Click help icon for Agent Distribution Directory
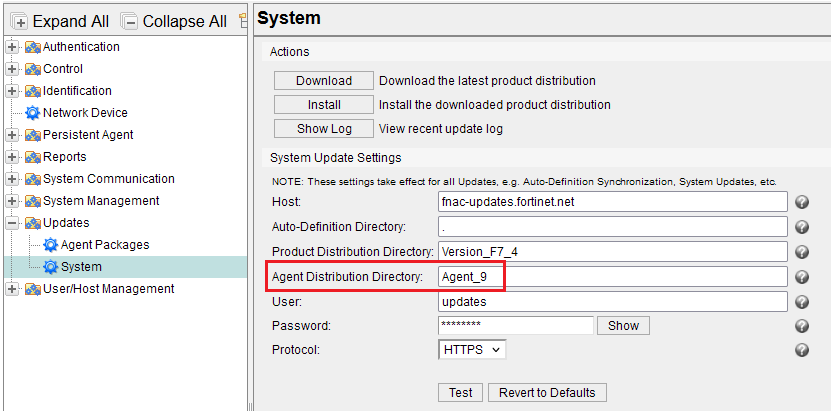This screenshot has height=411, width=831. coord(801,277)
